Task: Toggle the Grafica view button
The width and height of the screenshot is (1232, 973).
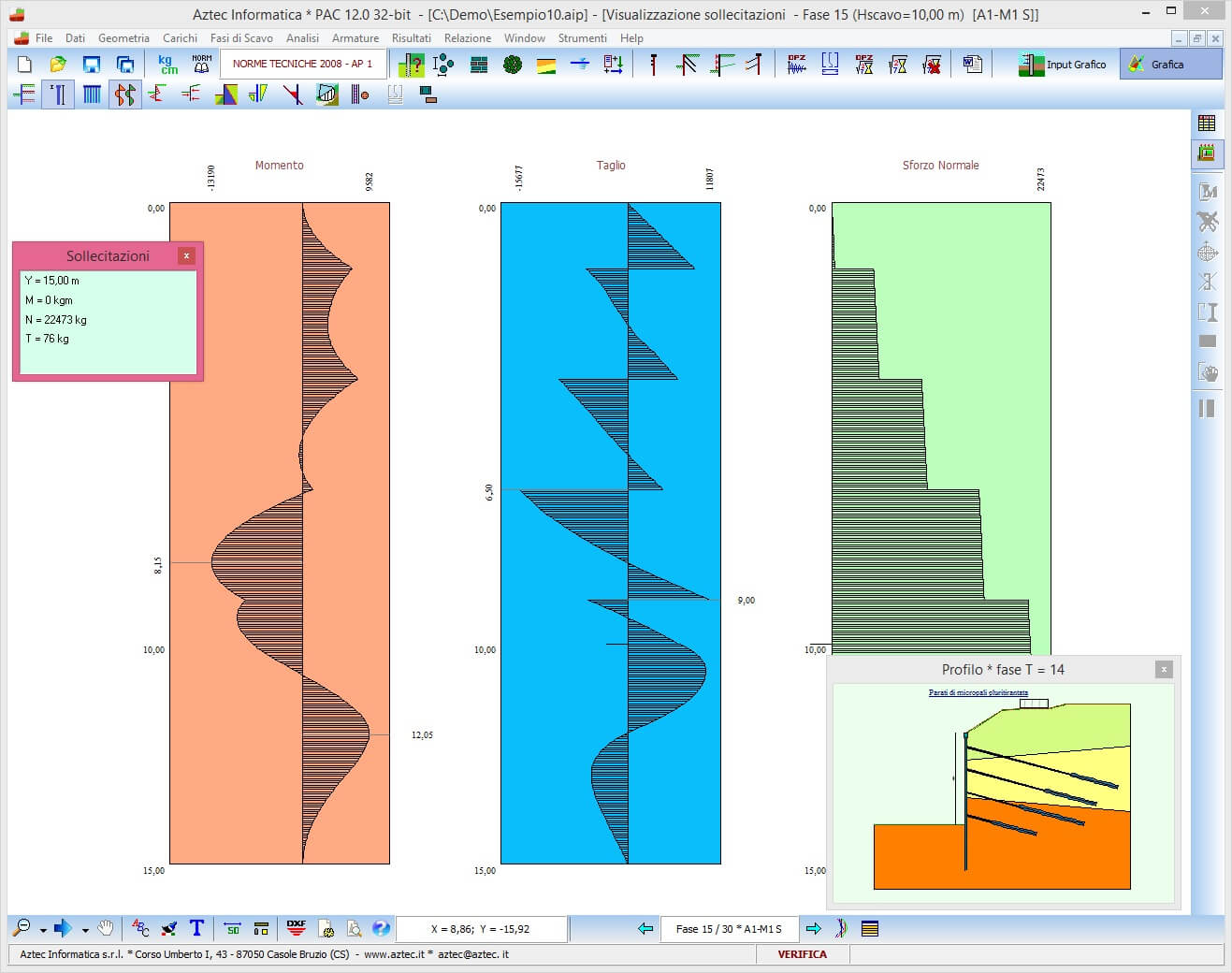Action: [x=1170, y=65]
